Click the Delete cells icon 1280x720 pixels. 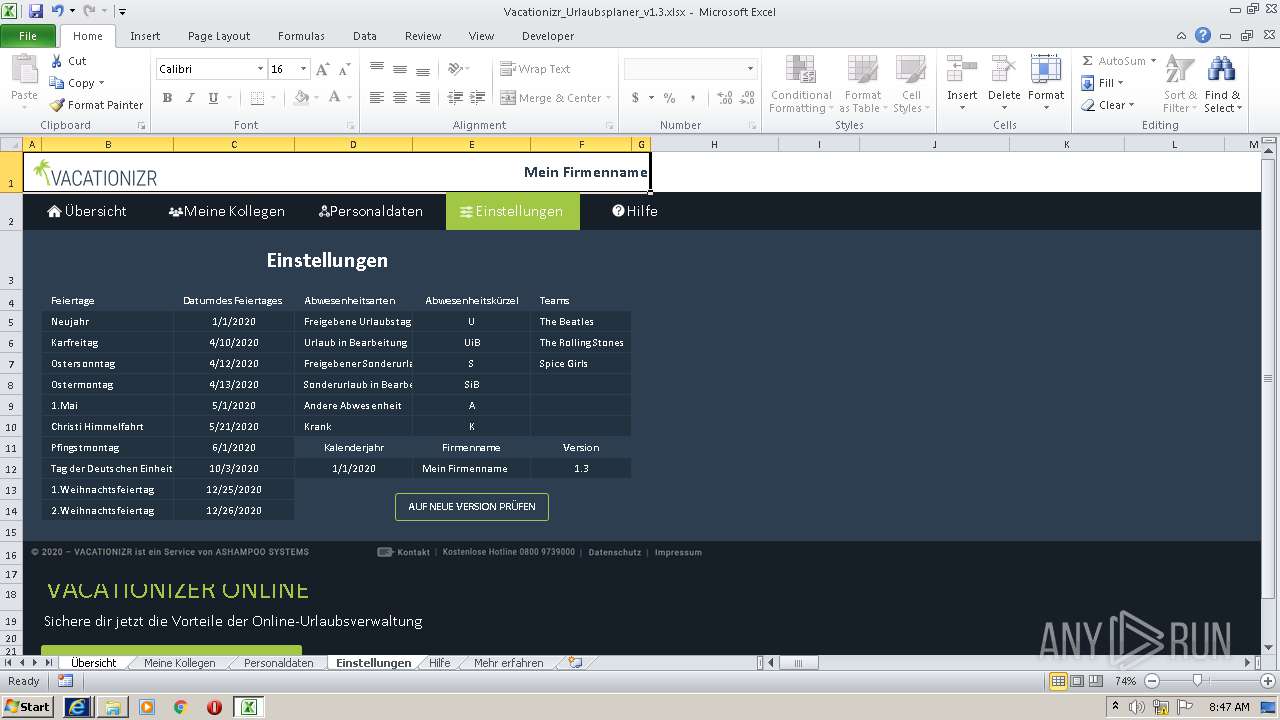(x=1004, y=70)
